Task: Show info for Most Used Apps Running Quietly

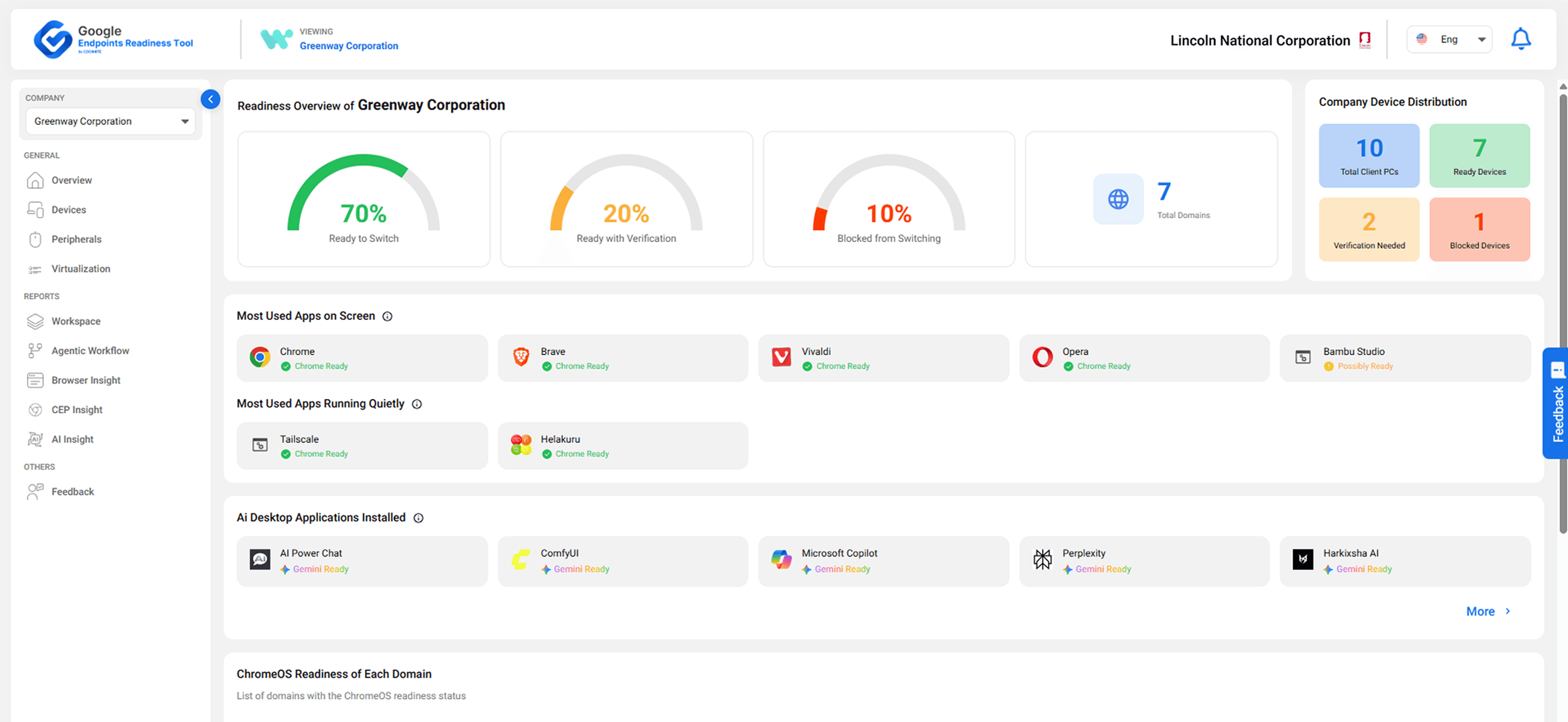Action: [x=417, y=404]
